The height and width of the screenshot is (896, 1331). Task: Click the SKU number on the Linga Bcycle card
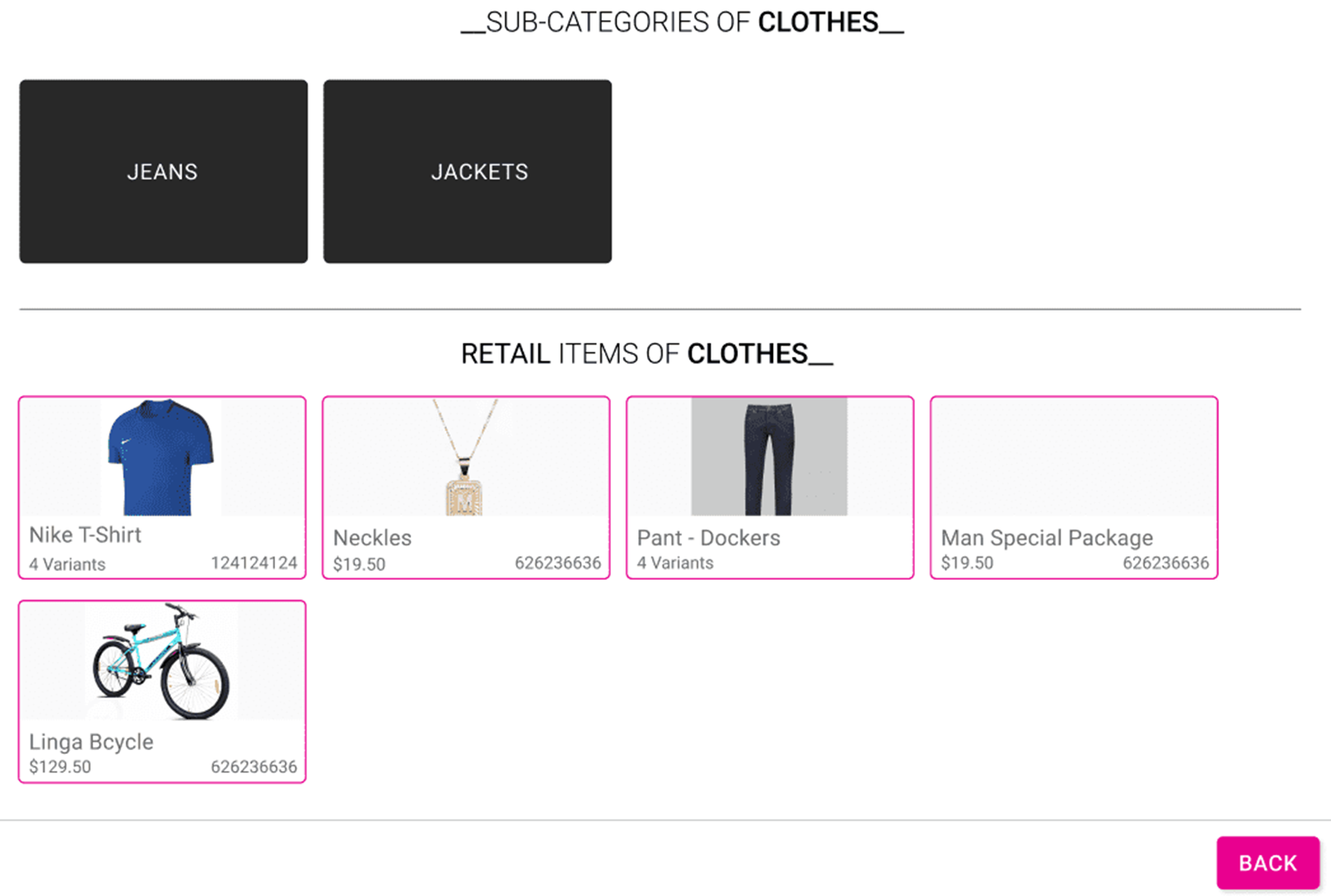(x=254, y=767)
